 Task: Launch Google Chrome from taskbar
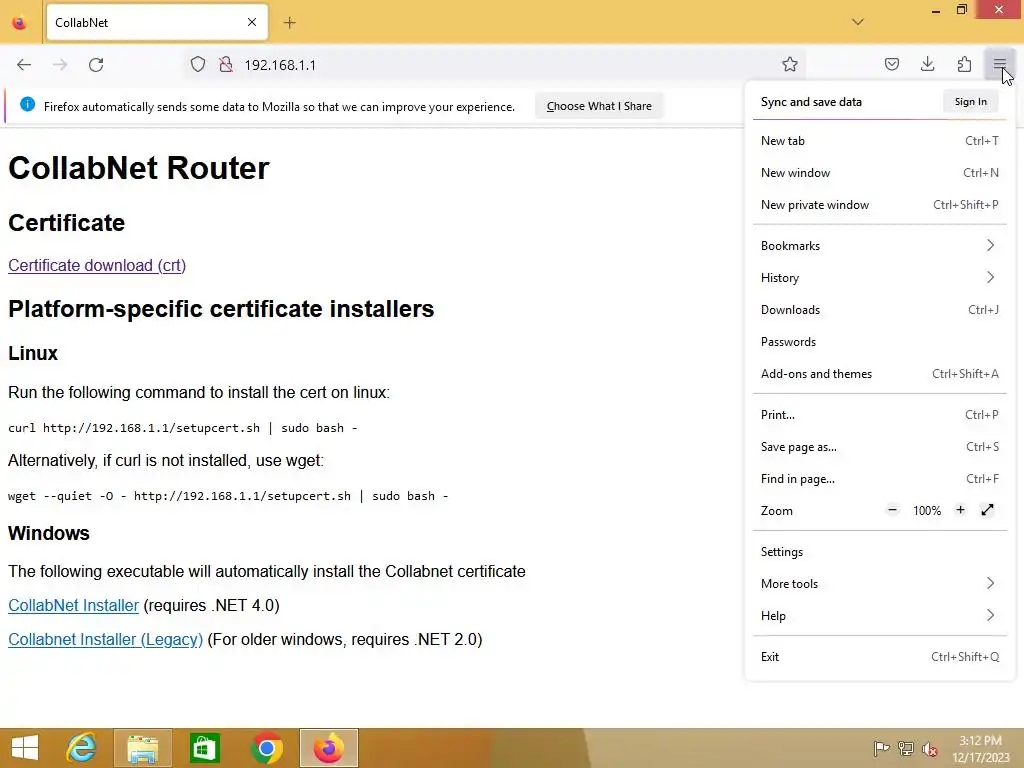click(x=266, y=748)
